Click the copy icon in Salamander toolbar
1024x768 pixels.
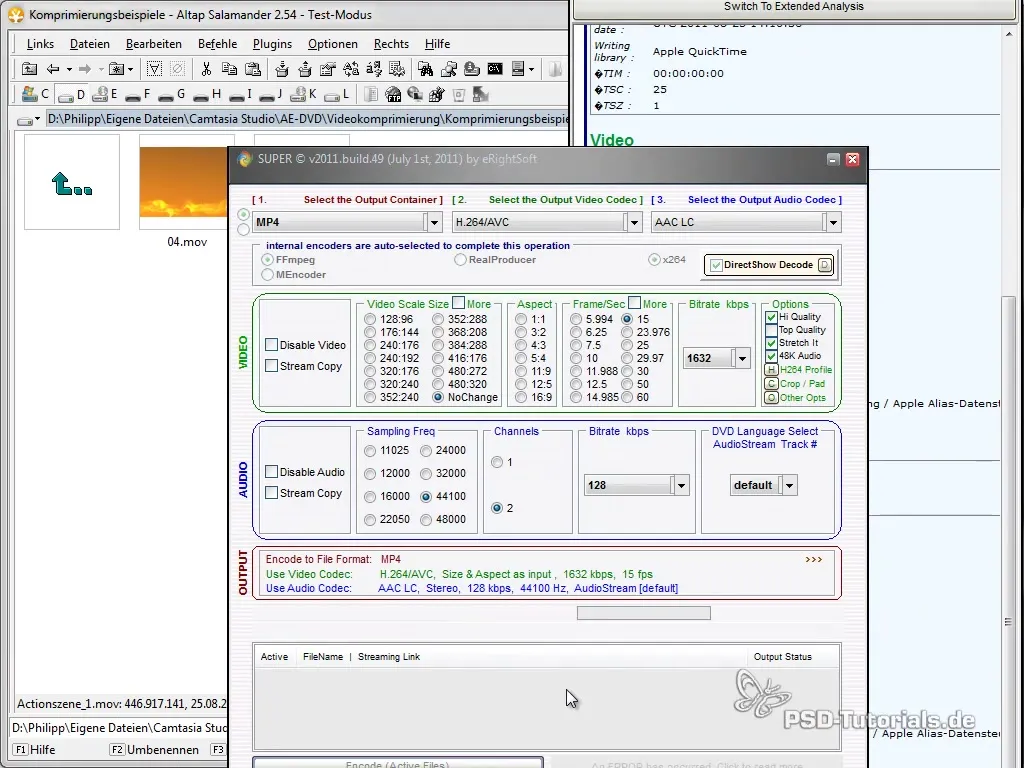pos(229,69)
